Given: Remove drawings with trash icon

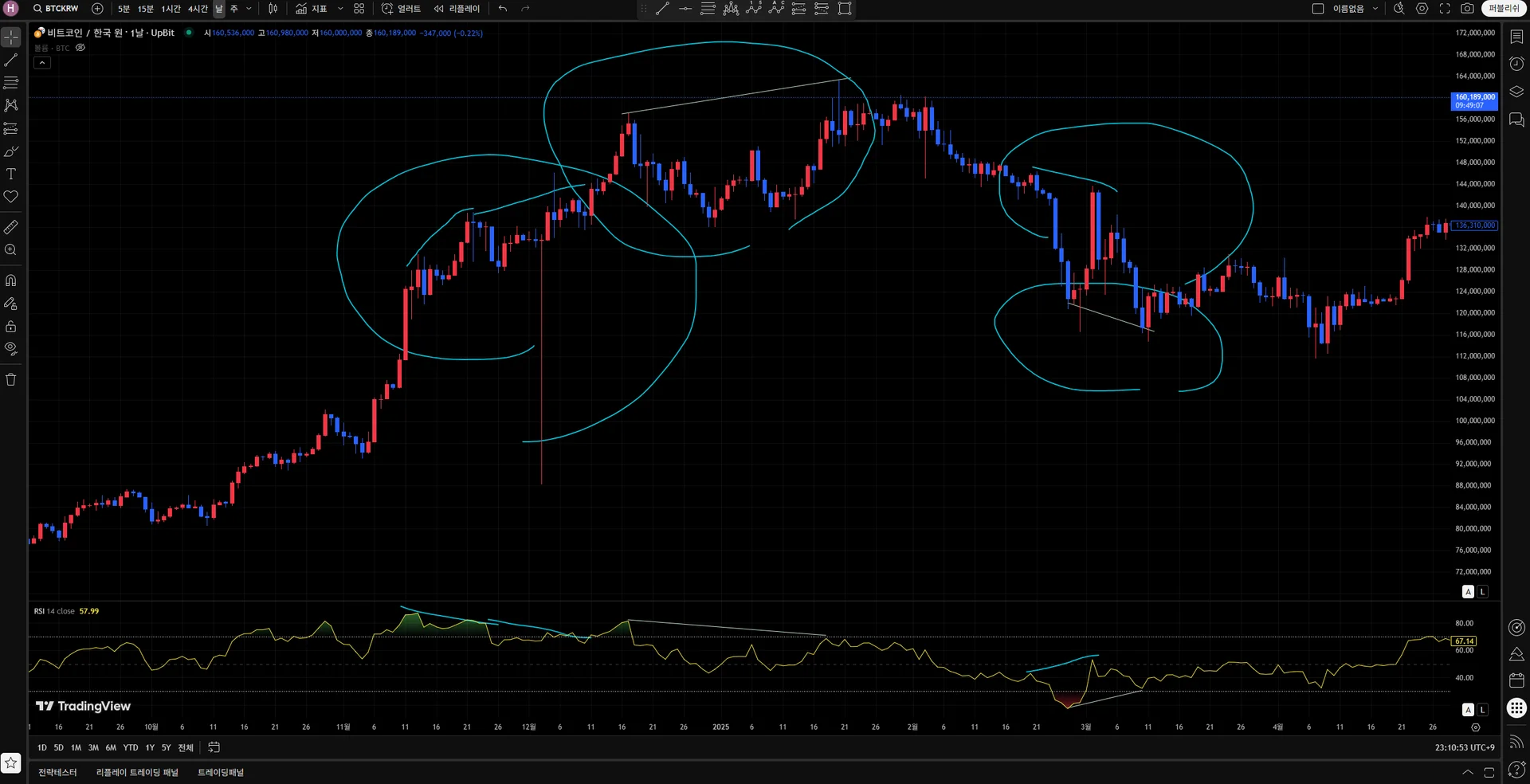Looking at the screenshot, I should click(11, 379).
